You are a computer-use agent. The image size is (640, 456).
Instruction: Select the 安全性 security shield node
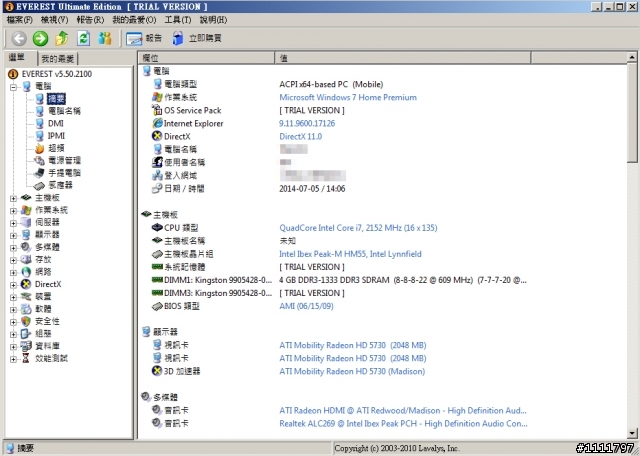[47, 321]
